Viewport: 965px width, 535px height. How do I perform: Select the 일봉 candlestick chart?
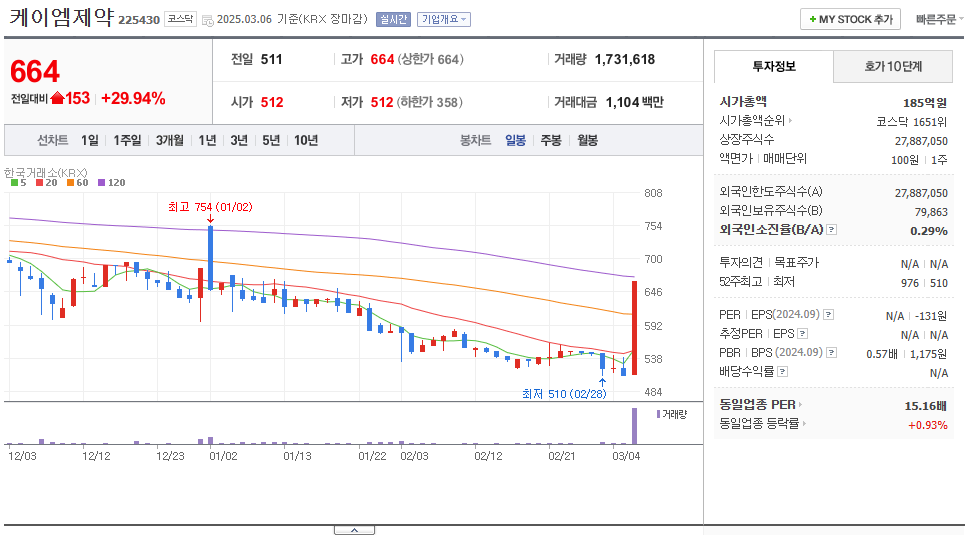tap(516, 140)
